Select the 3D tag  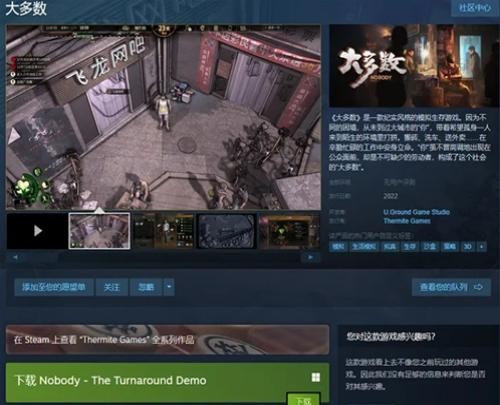(468, 247)
